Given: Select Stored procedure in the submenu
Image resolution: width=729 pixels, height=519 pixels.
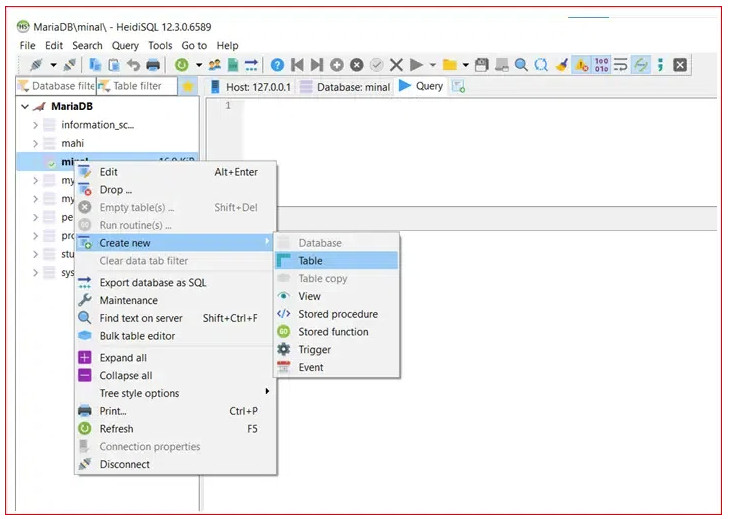Looking at the screenshot, I should pos(337,314).
